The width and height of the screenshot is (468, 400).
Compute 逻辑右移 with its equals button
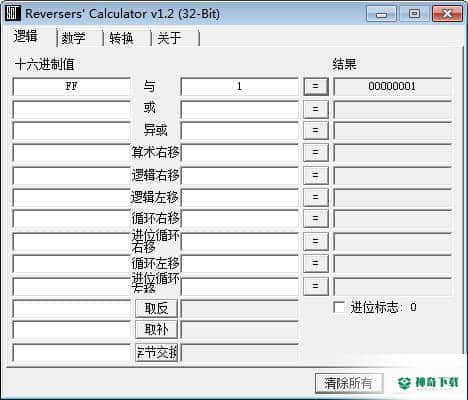pyautogui.click(x=316, y=175)
